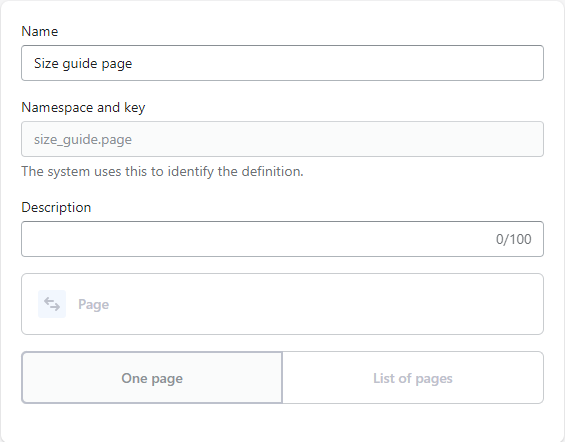This screenshot has height=442, width=565.
Task: Click the Description label
Action: click(x=56, y=207)
